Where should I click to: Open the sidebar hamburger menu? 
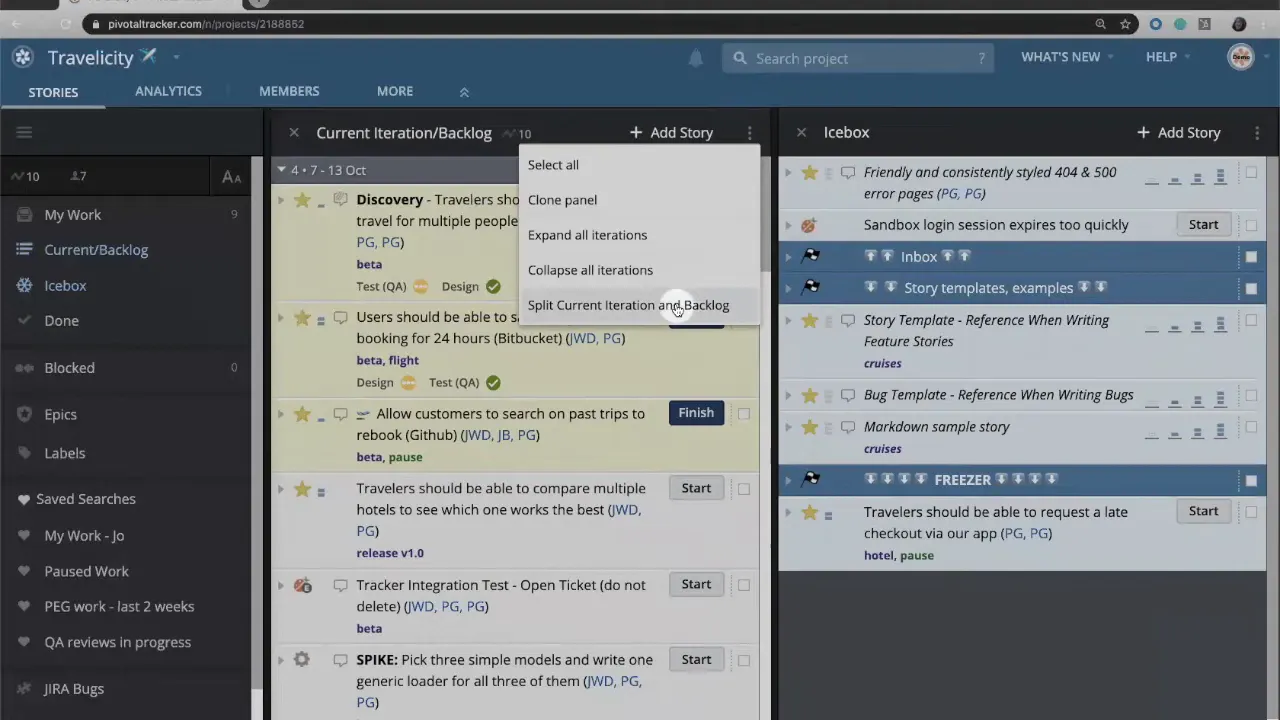point(24,131)
